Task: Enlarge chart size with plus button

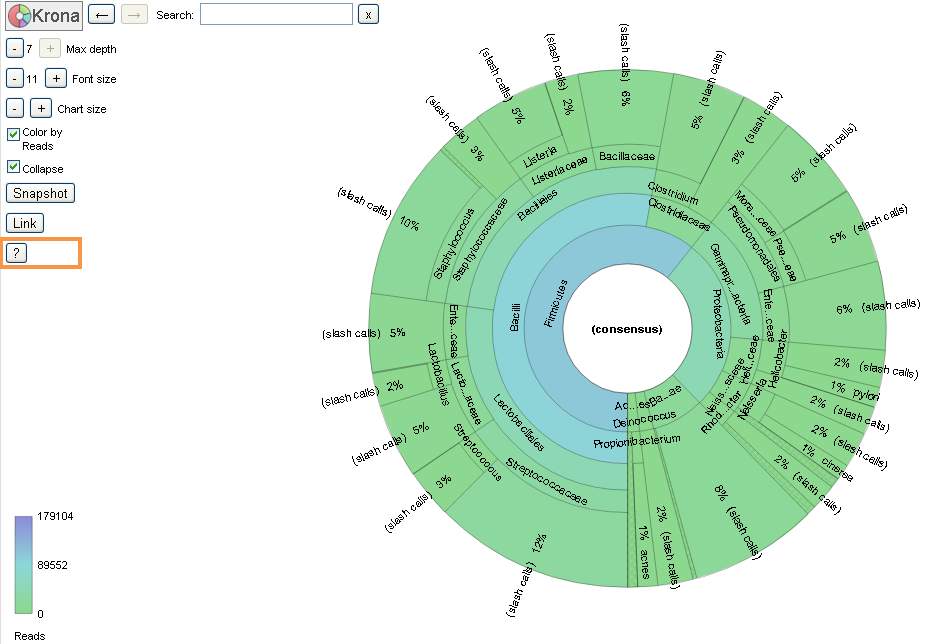Action: [x=41, y=108]
